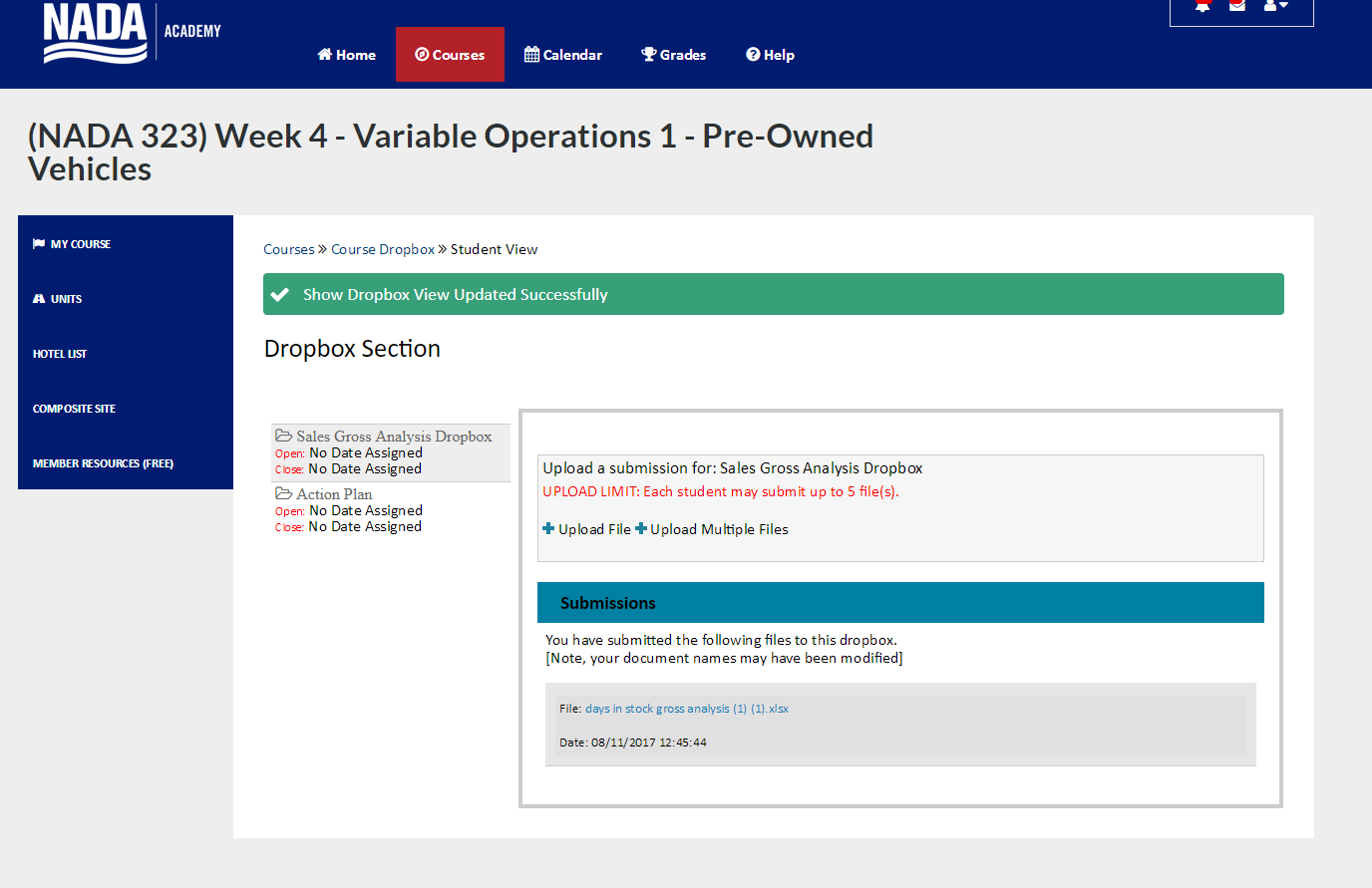
Task: Click the Courses breadcrumb link
Action: [x=288, y=249]
